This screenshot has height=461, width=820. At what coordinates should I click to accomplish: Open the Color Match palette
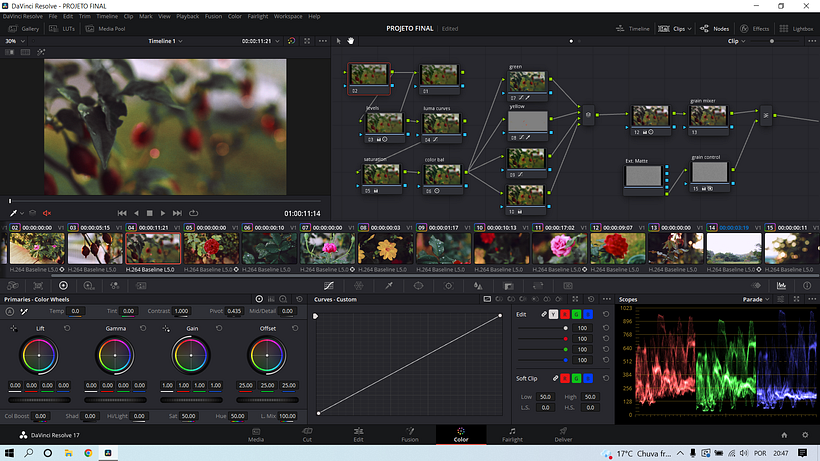(x=38, y=286)
